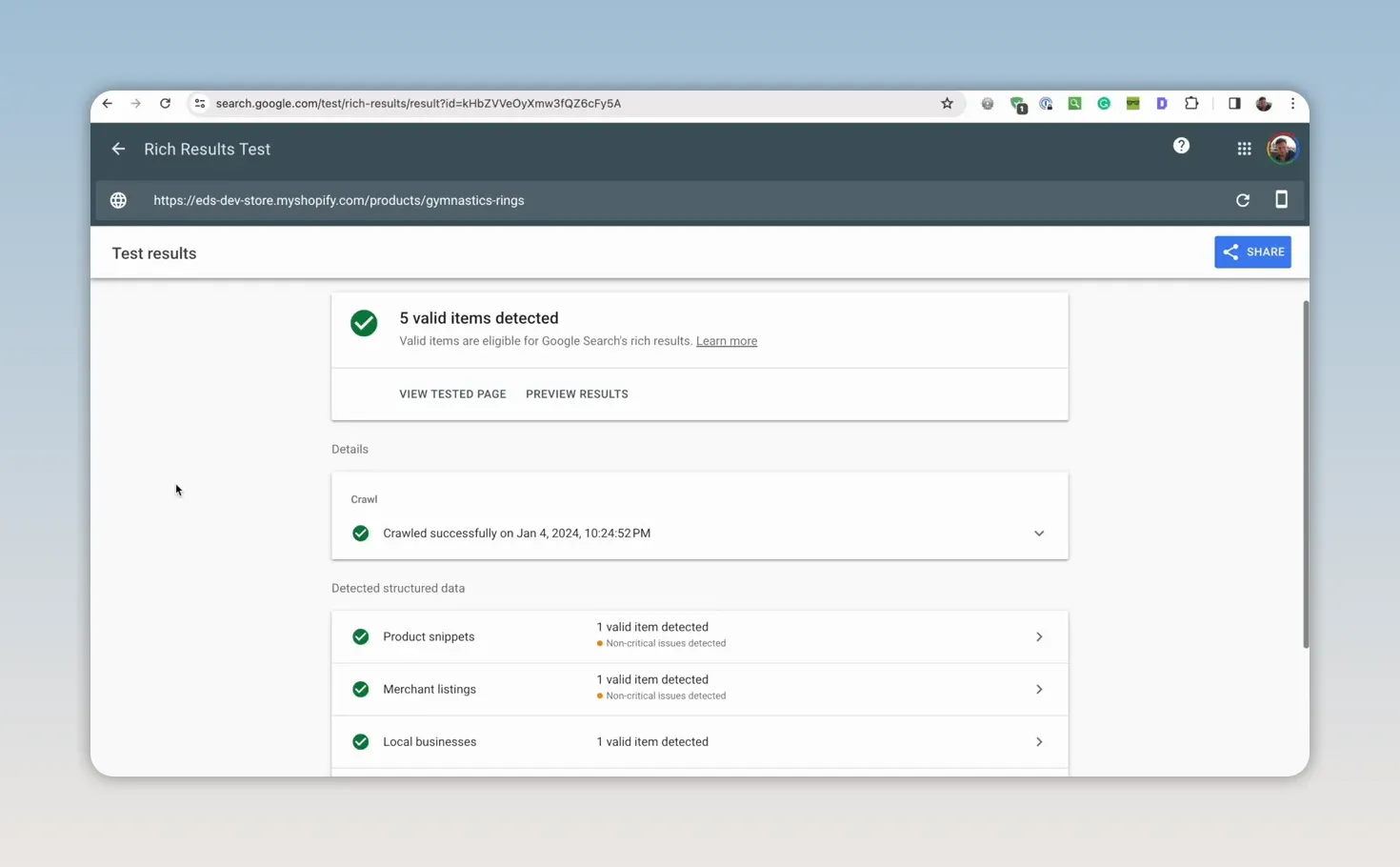Click 'Non-critical issues detected' under Product snippets

[x=666, y=643]
